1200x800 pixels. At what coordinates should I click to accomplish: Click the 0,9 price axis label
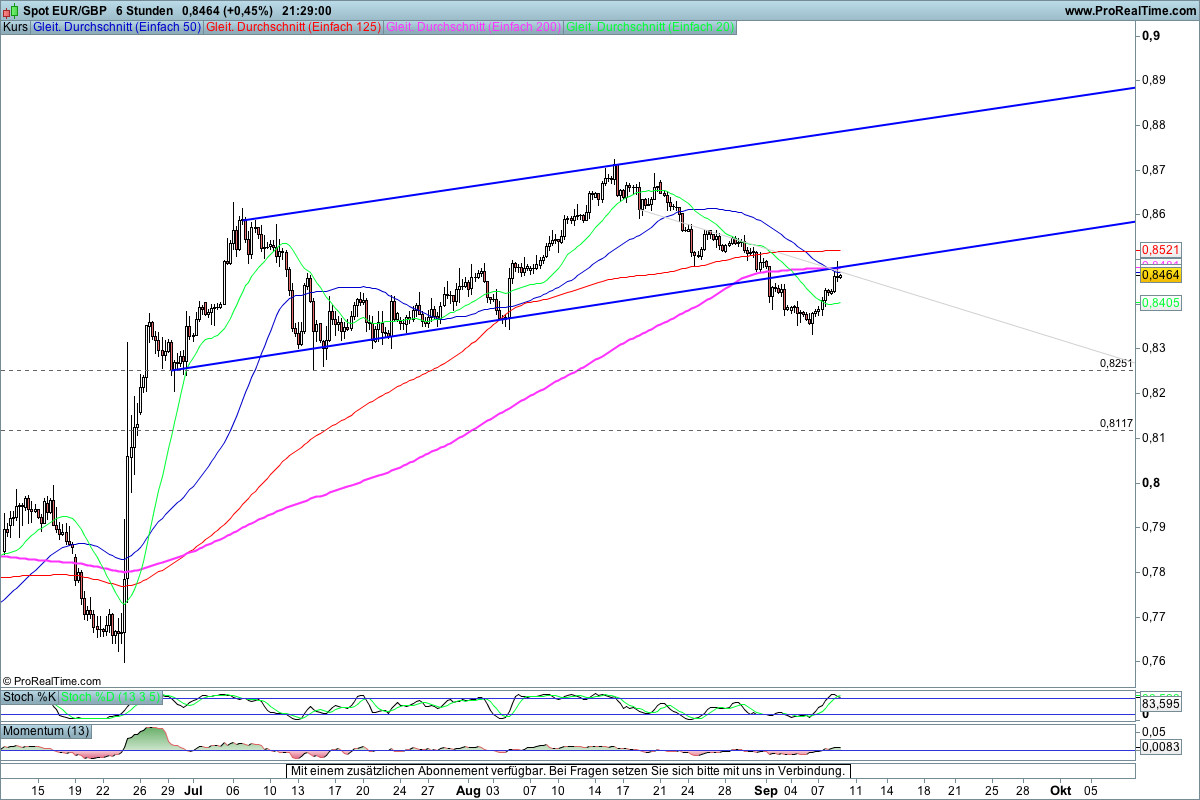coord(1152,36)
